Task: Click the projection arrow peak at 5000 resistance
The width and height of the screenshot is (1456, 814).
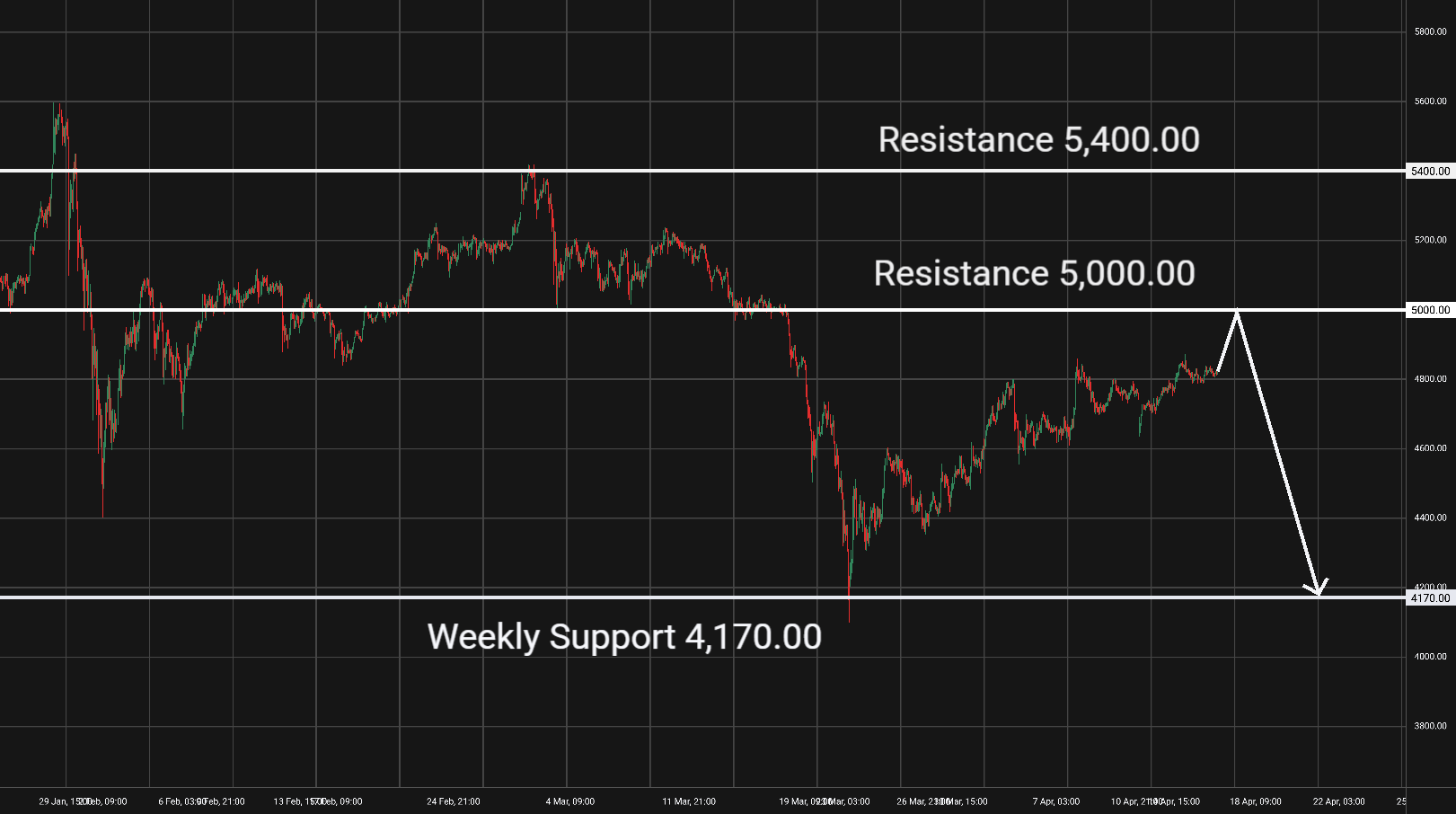Action: (x=1238, y=312)
